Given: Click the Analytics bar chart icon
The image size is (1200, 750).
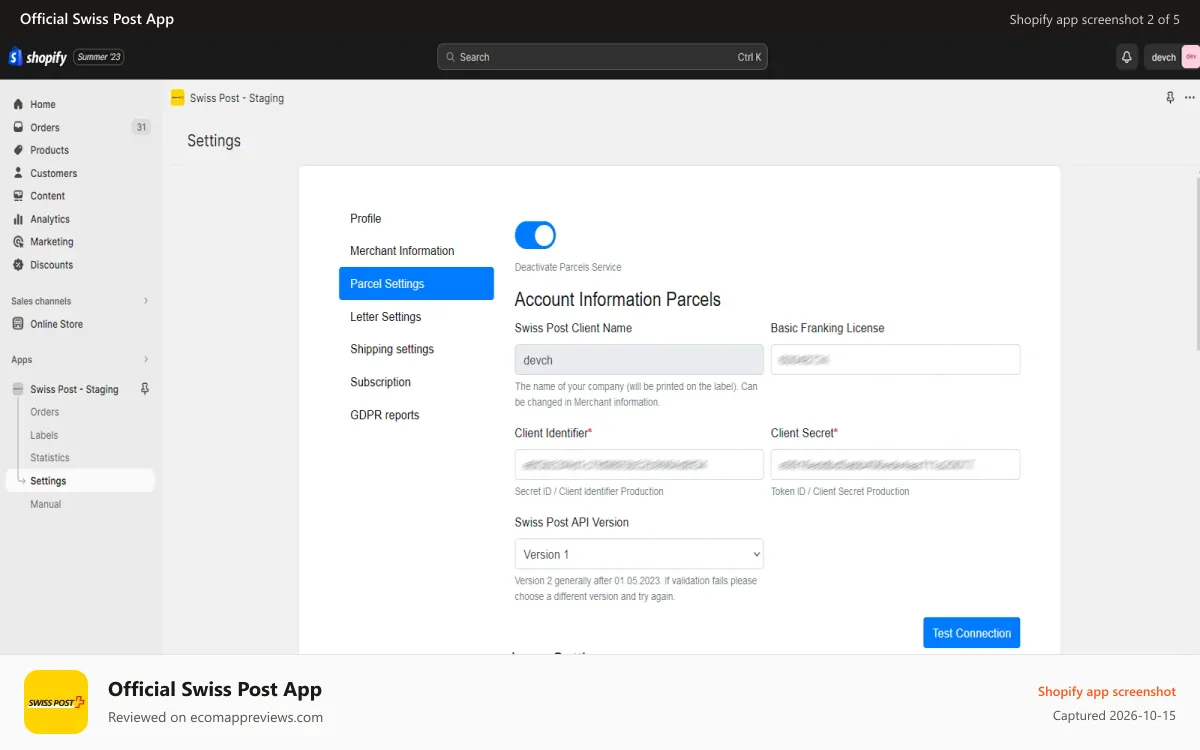Looking at the screenshot, I should pos(18,219).
